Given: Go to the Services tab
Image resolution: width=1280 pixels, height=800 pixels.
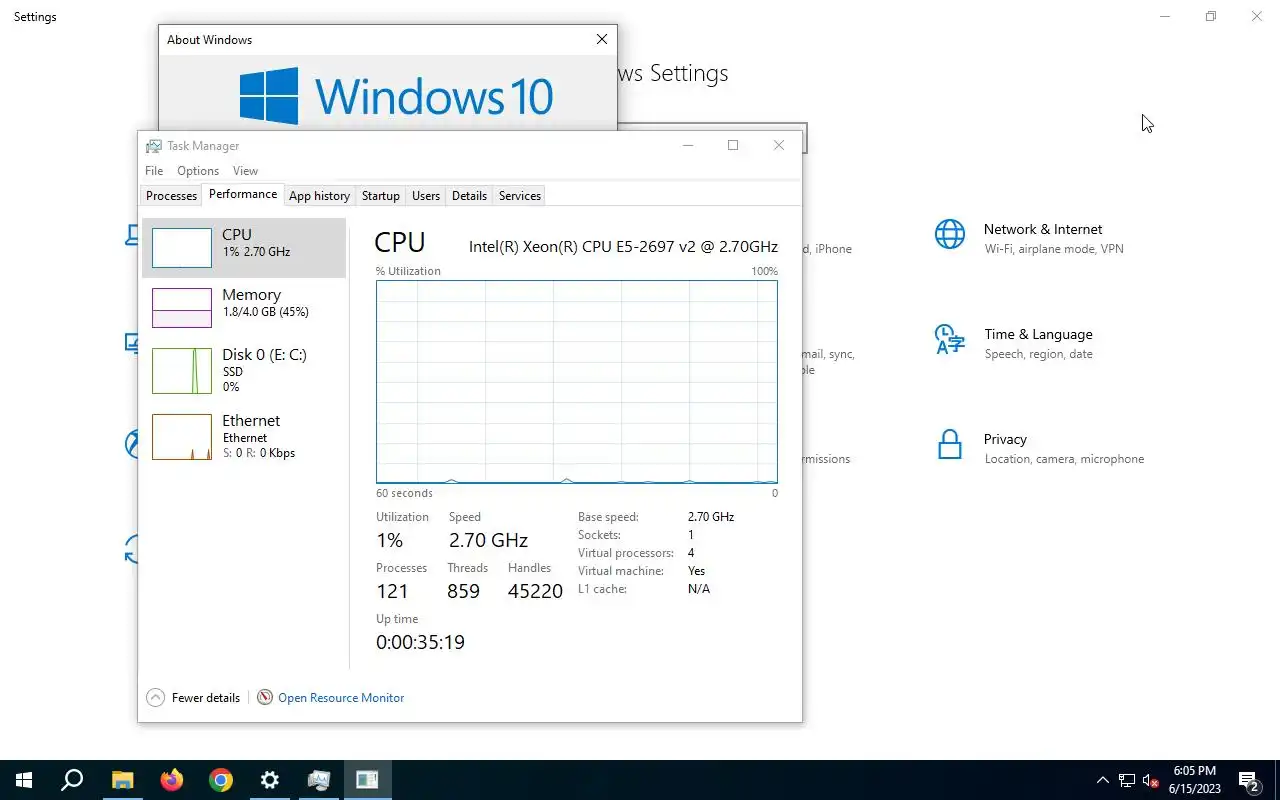Looking at the screenshot, I should [x=520, y=196].
